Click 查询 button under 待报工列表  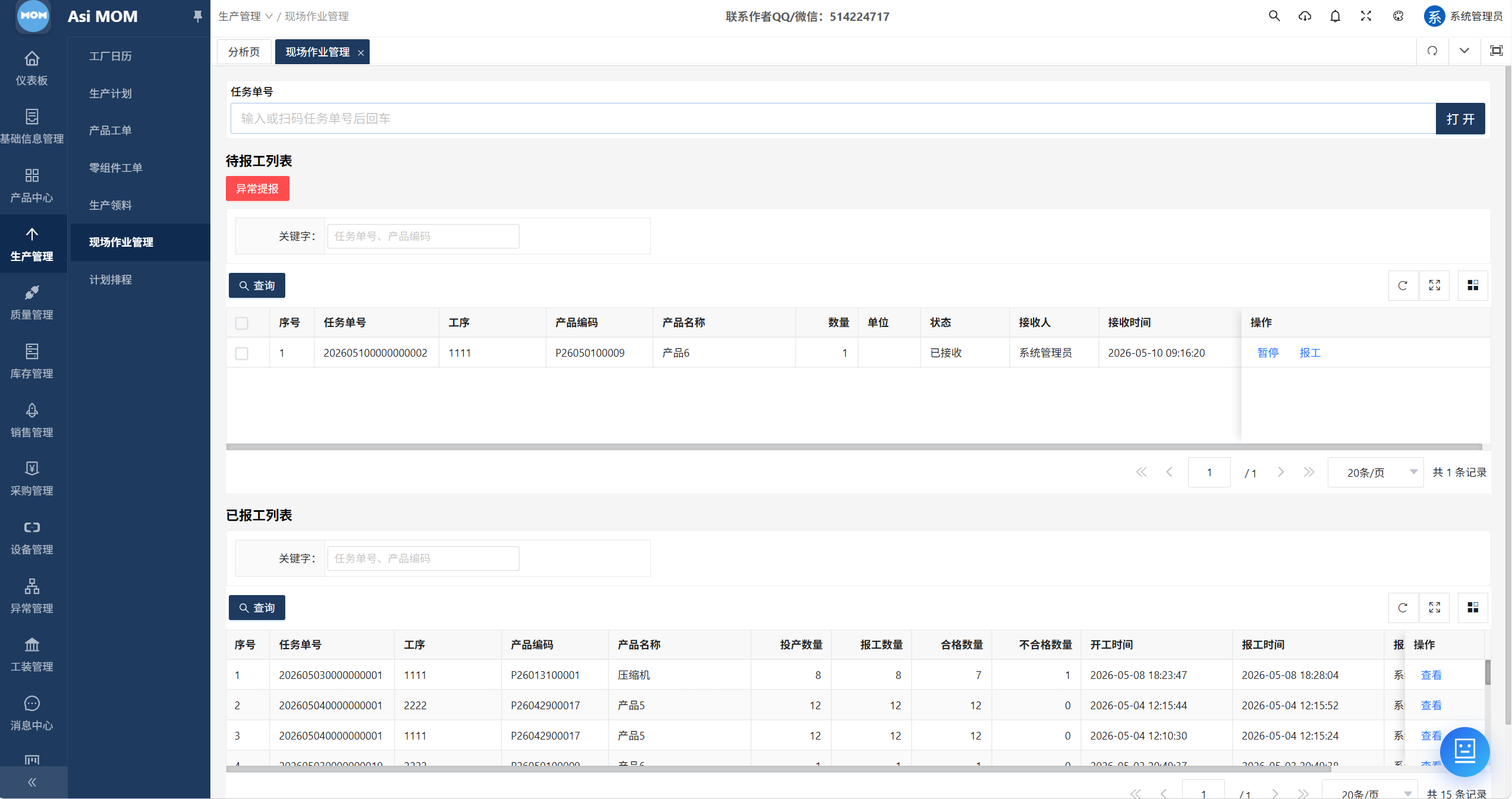[257, 285]
